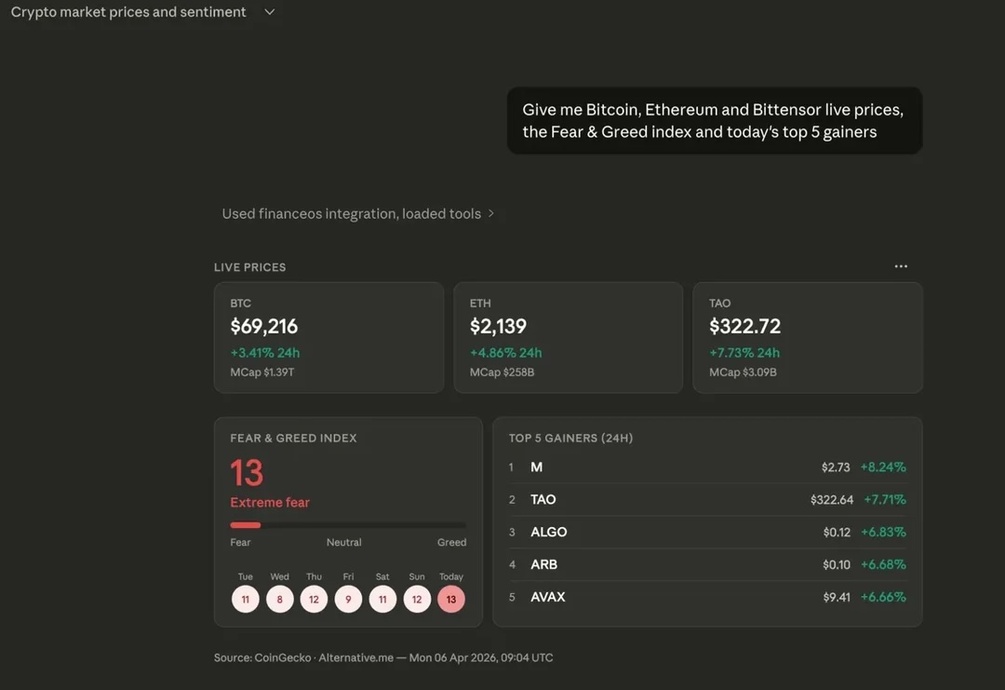Select the Thu circle showing 12

[314, 600]
